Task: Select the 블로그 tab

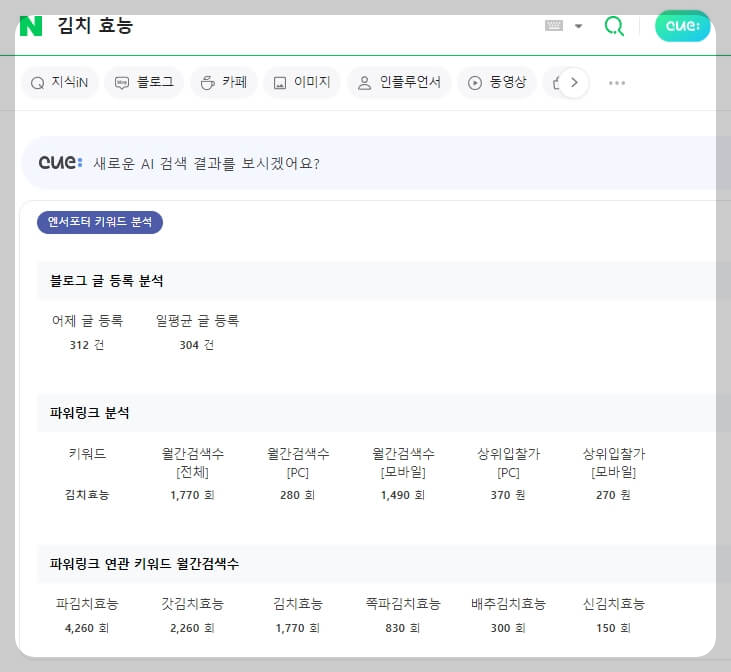Action: pos(144,83)
